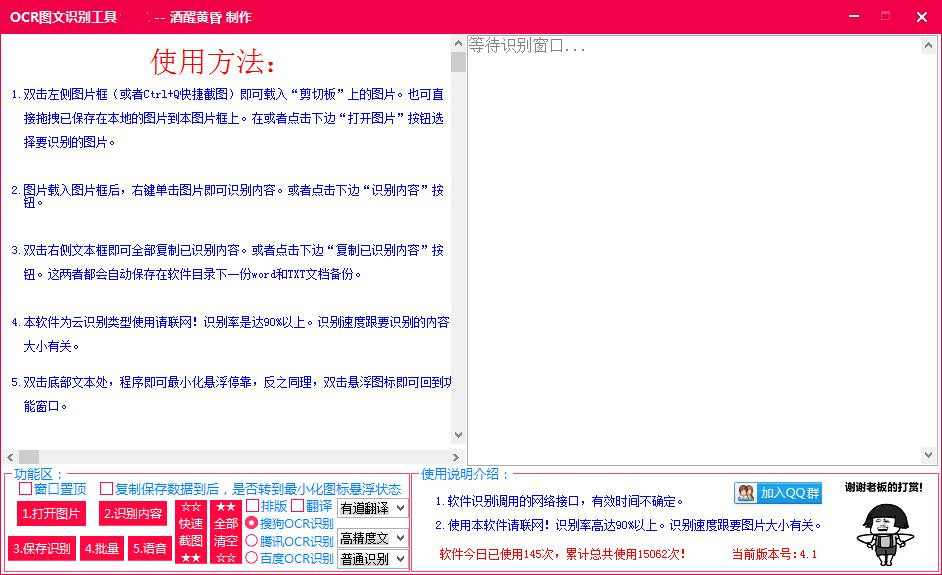Click the right text area scroll-up arrow

(x=929, y=45)
